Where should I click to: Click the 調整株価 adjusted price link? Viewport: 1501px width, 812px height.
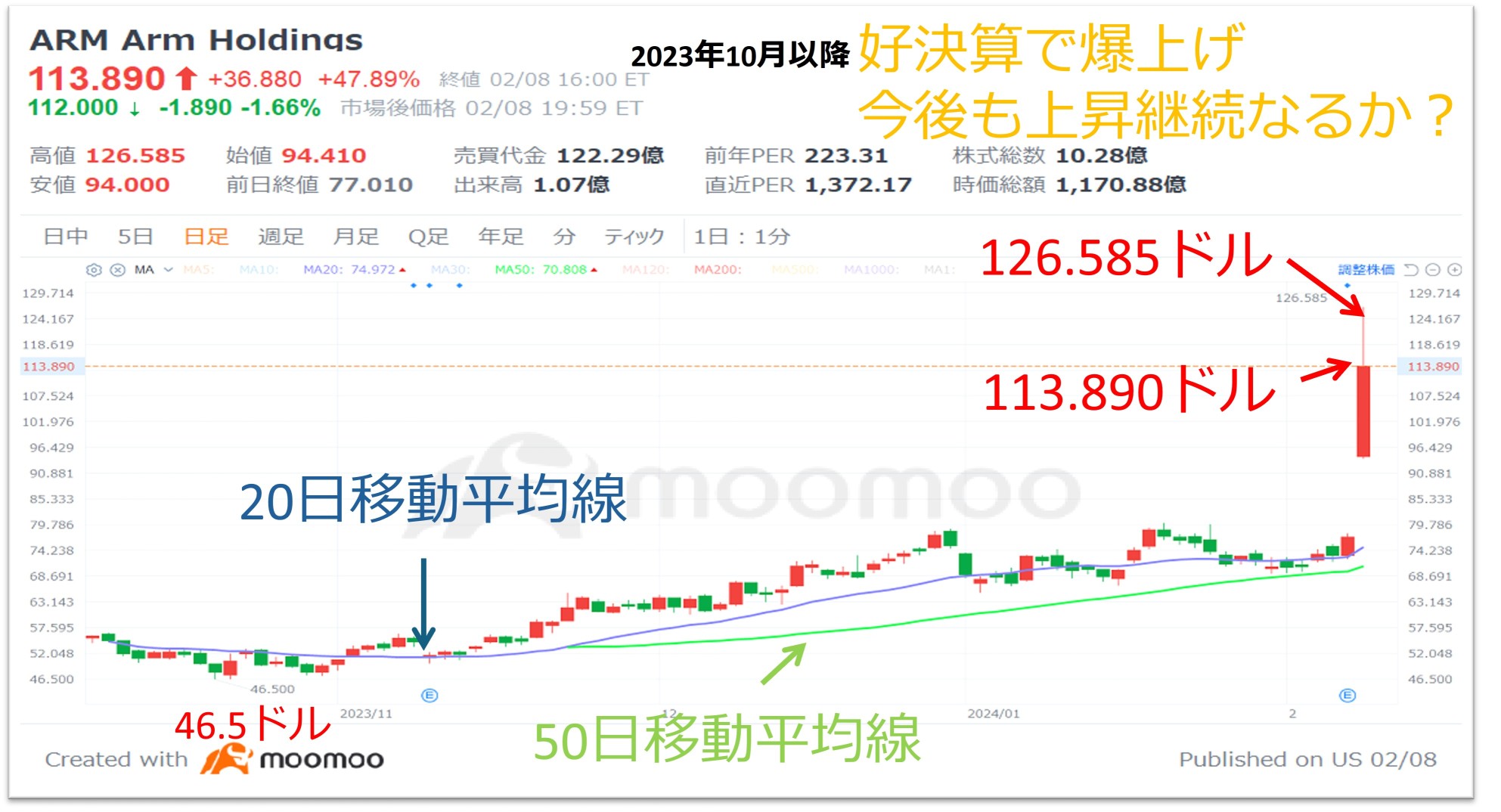tap(1366, 270)
